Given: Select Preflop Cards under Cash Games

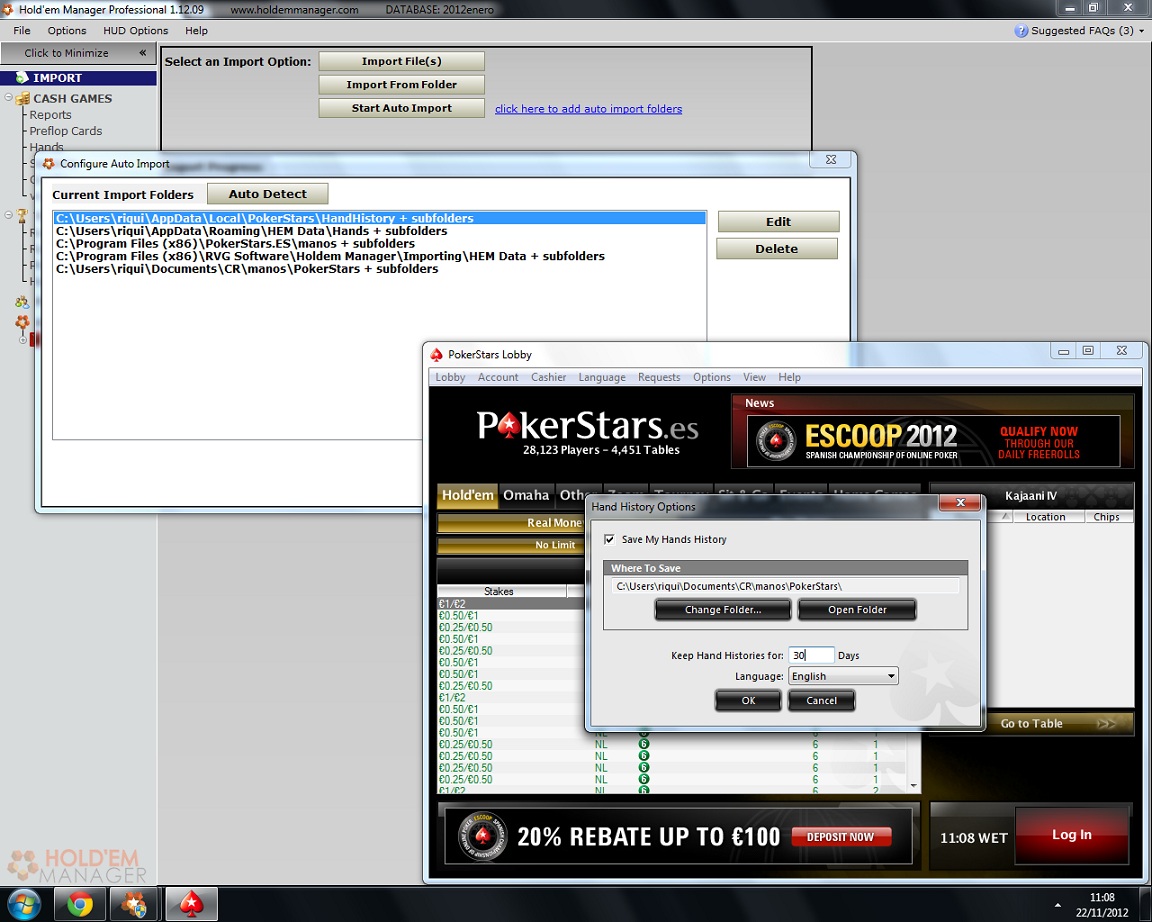Looking at the screenshot, I should click(x=65, y=131).
